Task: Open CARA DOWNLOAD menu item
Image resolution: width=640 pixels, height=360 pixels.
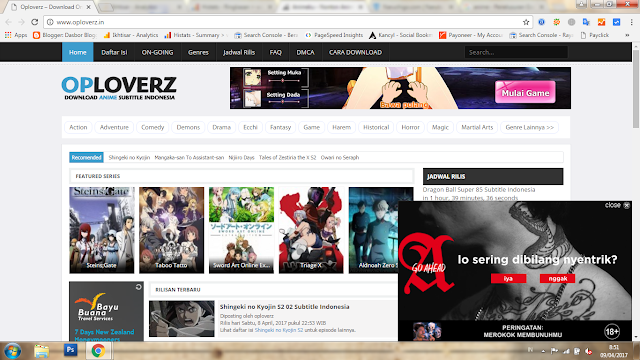Action: pyautogui.click(x=356, y=52)
